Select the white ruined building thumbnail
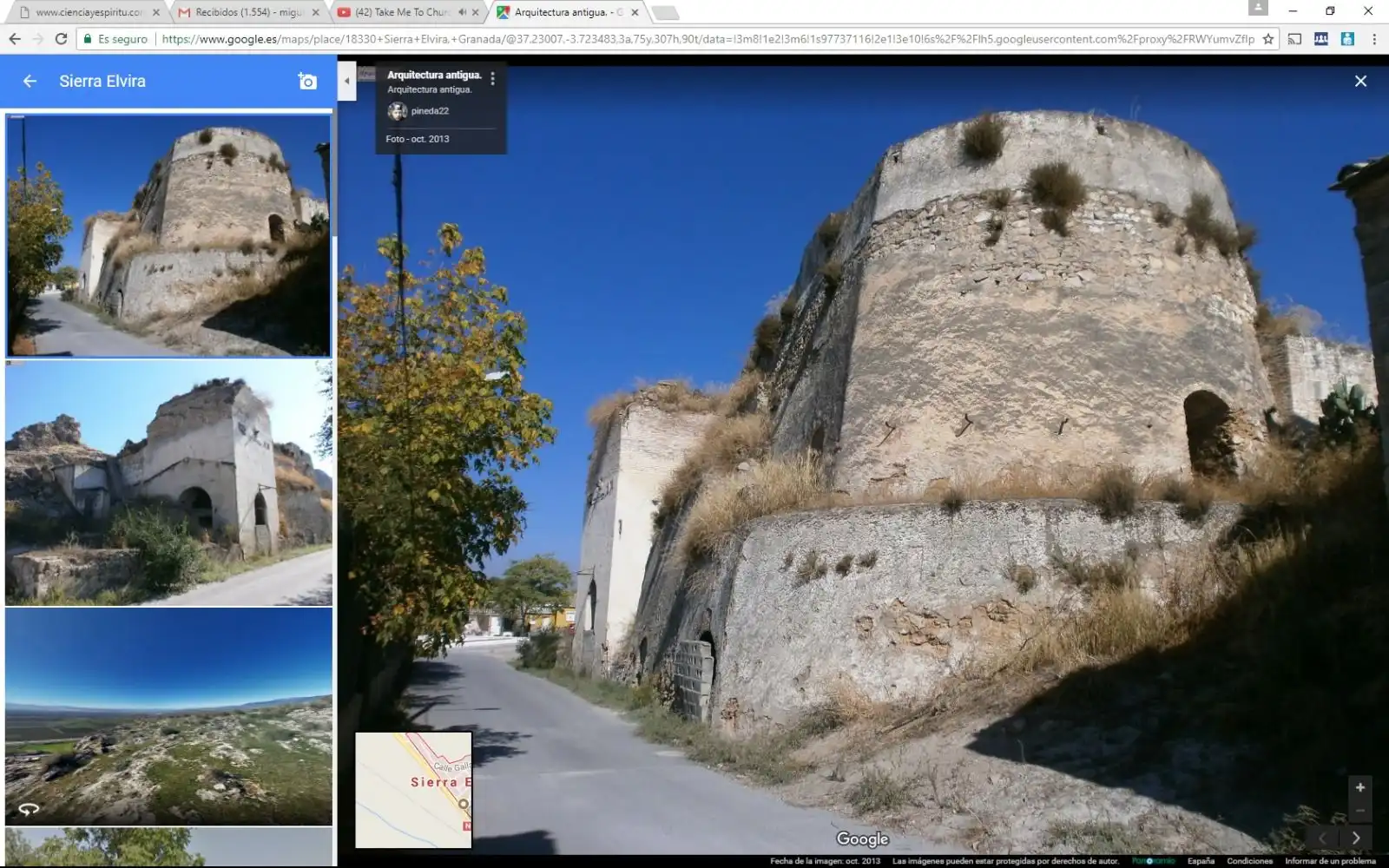1389x868 pixels. 168,483
